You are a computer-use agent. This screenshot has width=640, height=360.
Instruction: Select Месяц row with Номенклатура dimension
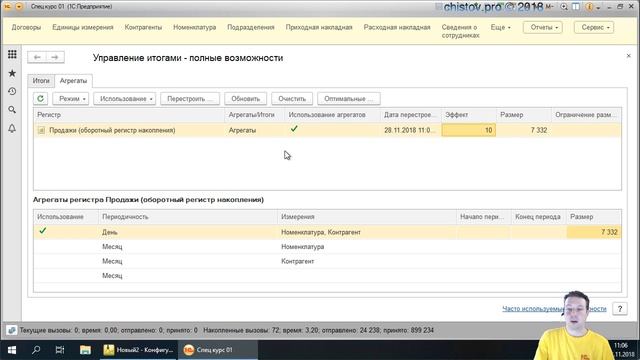327,247
